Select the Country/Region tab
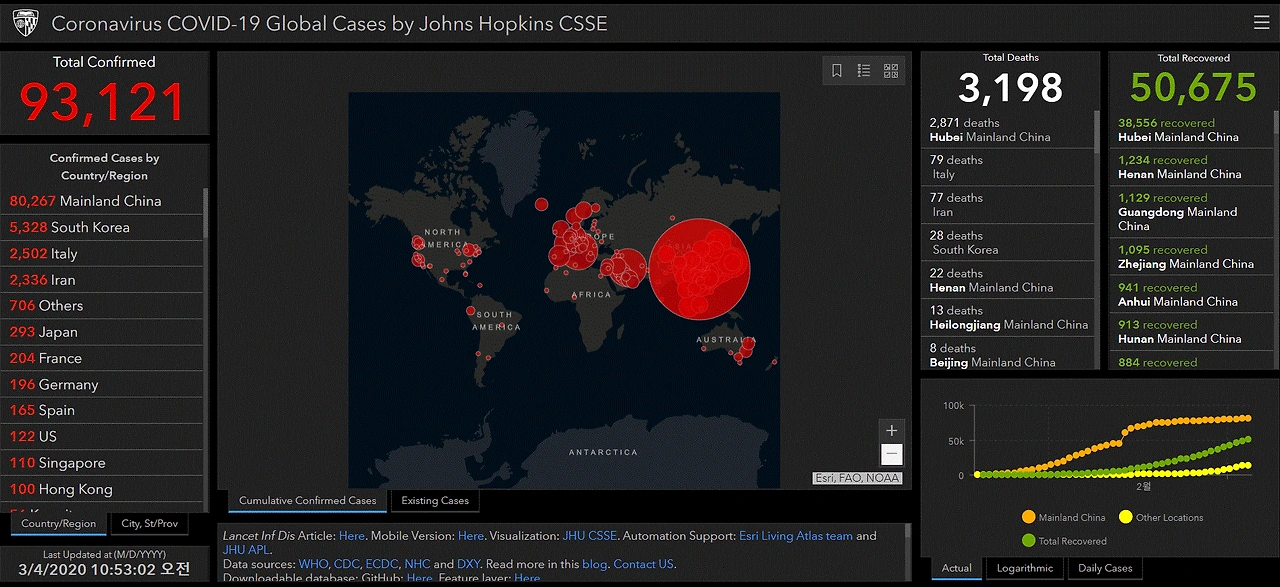 59,523
